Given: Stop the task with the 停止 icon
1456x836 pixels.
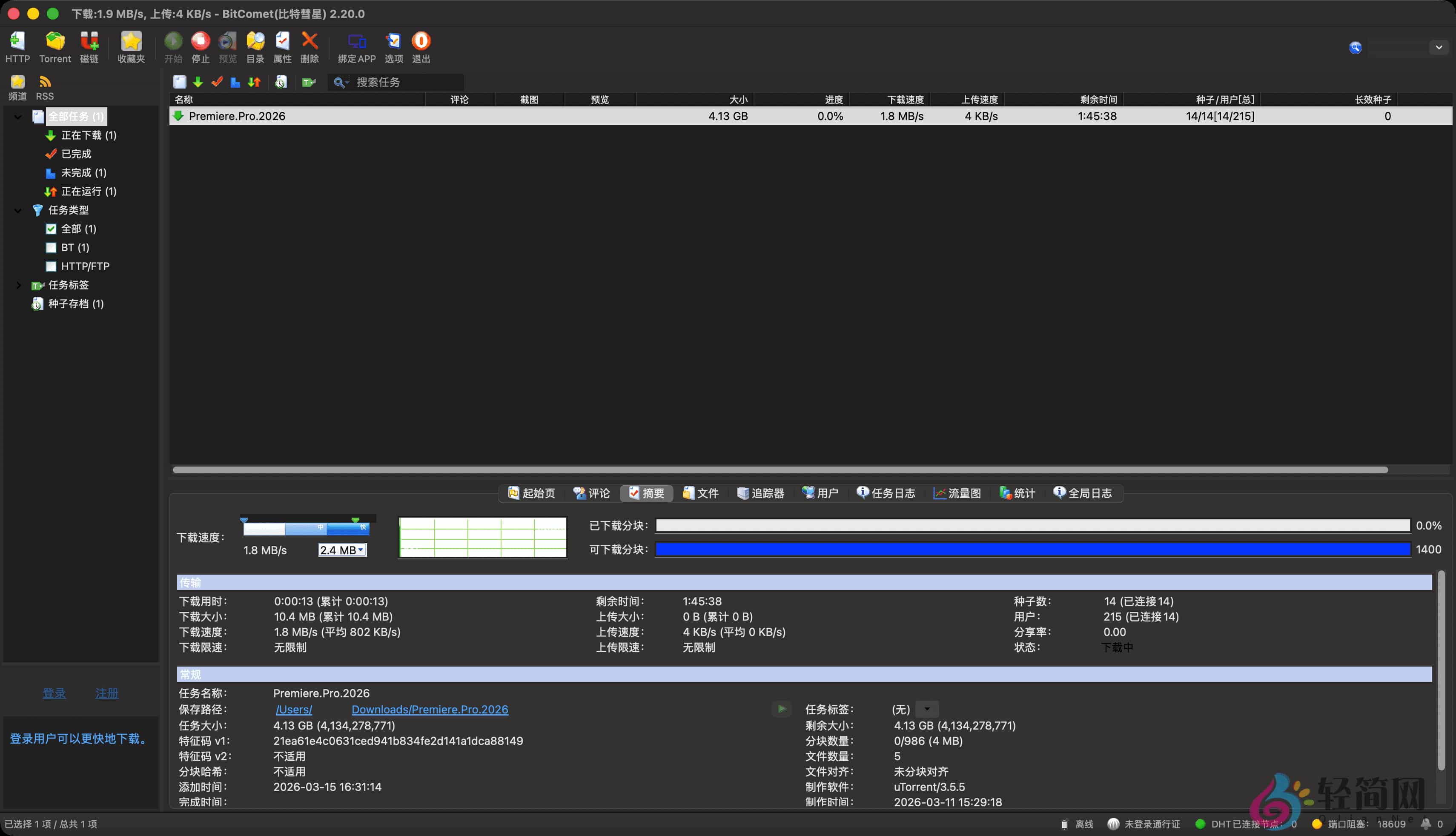Looking at the screenshot, I should (201, 41).
